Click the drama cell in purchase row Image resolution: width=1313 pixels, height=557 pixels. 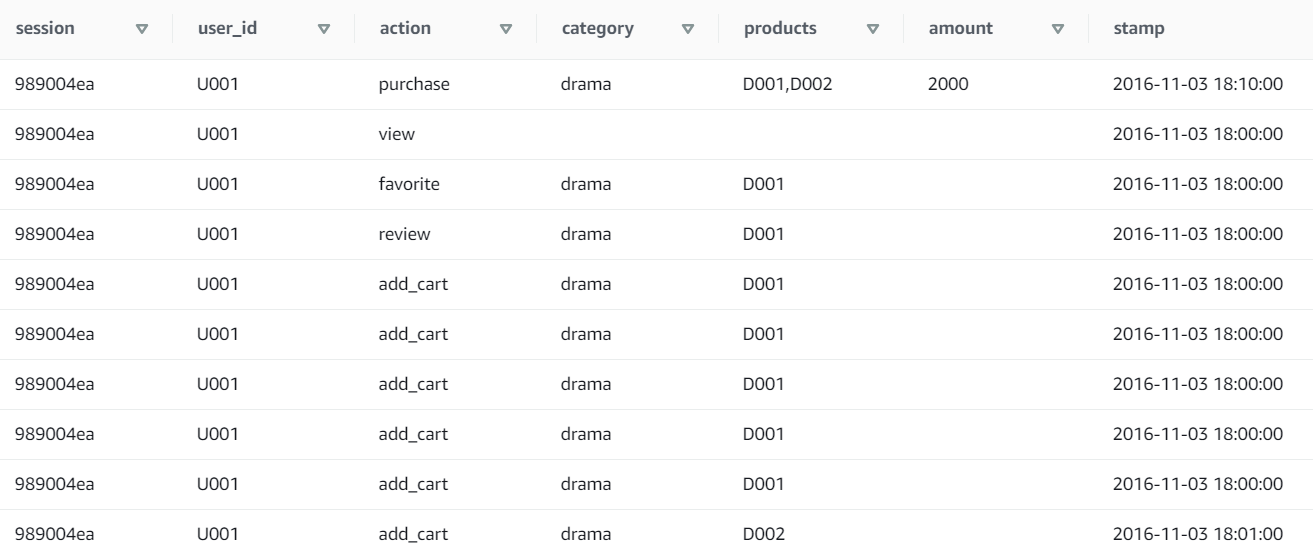point(586,85)
